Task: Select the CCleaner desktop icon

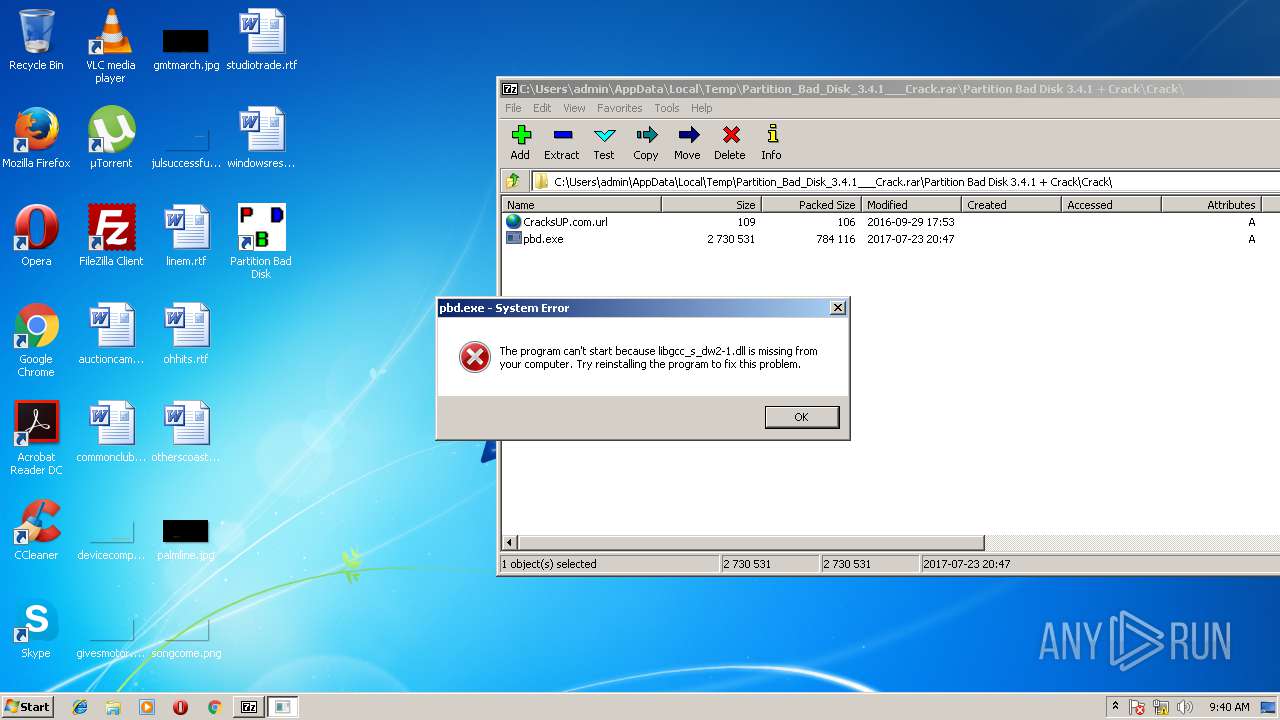Action: [36, 530]
